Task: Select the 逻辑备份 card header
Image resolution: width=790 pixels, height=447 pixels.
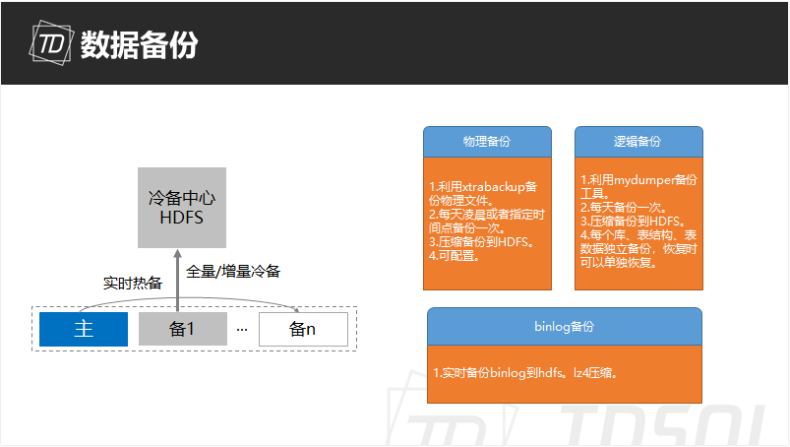Action: (638, 142)
